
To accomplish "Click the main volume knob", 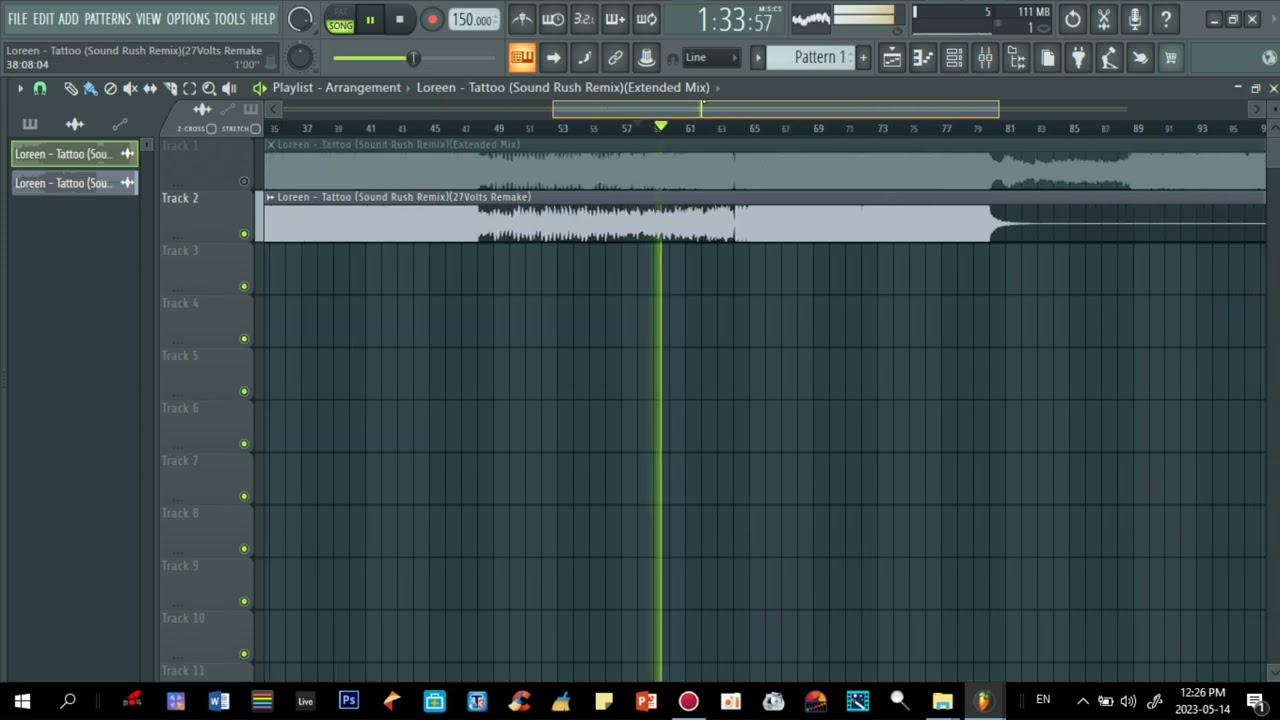I will point(300,19).
